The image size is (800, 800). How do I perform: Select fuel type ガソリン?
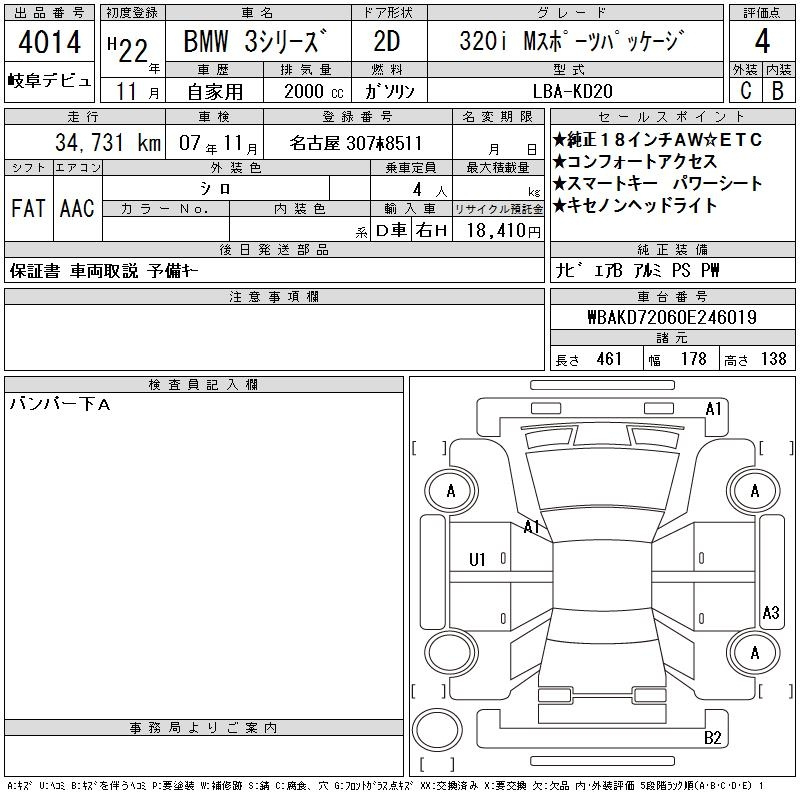coord(389,91)
